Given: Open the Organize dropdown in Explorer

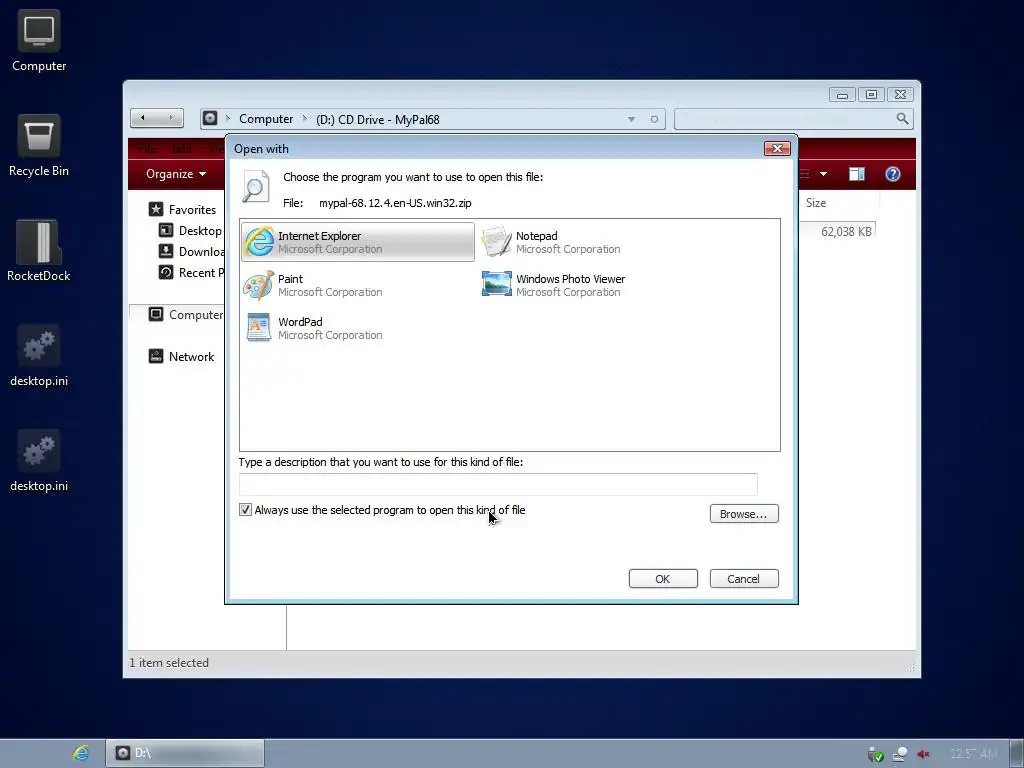Looking at the screenshot, I should coord(176,174).
